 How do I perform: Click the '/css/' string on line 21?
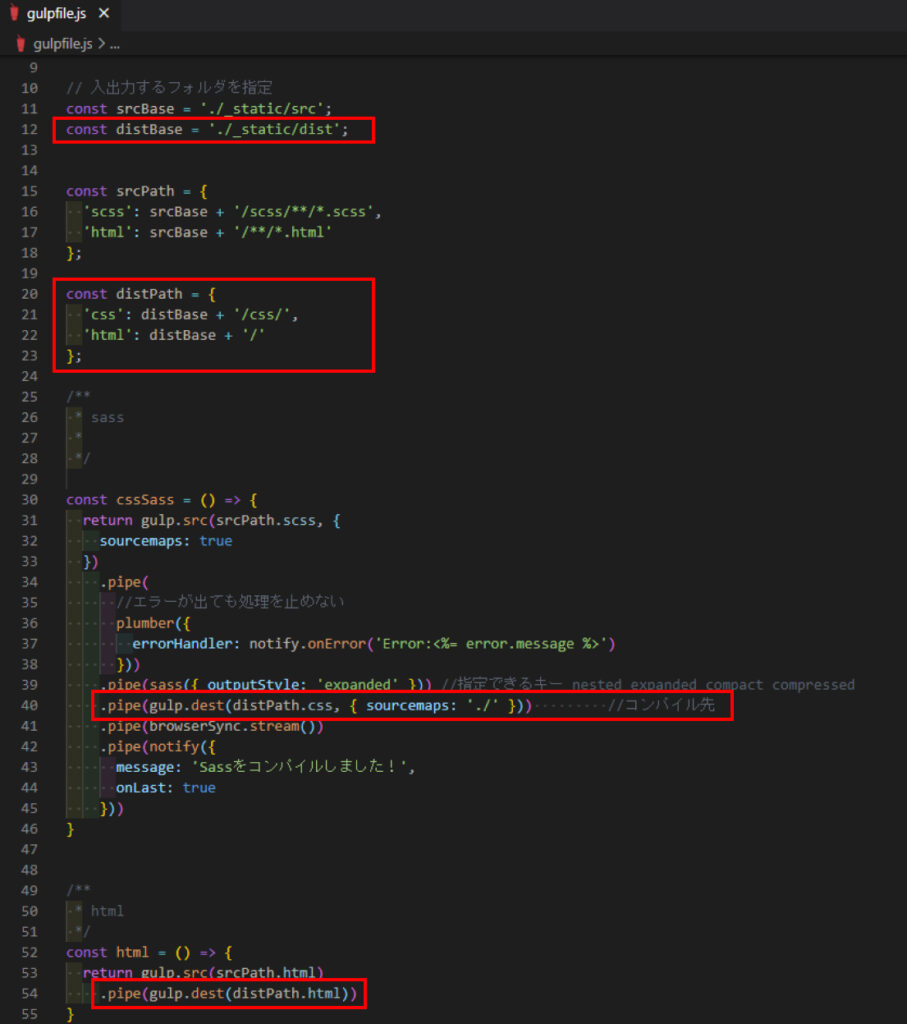coord(261,315)
